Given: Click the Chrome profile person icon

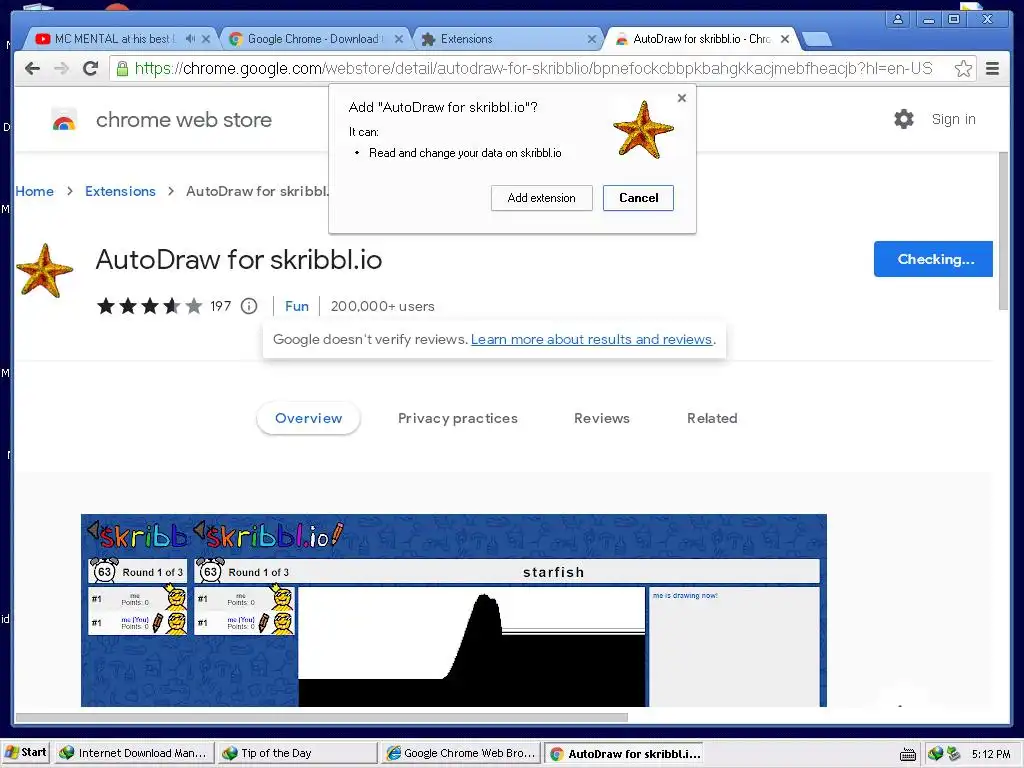Looking at the screenshot, I should click(898, 19).
